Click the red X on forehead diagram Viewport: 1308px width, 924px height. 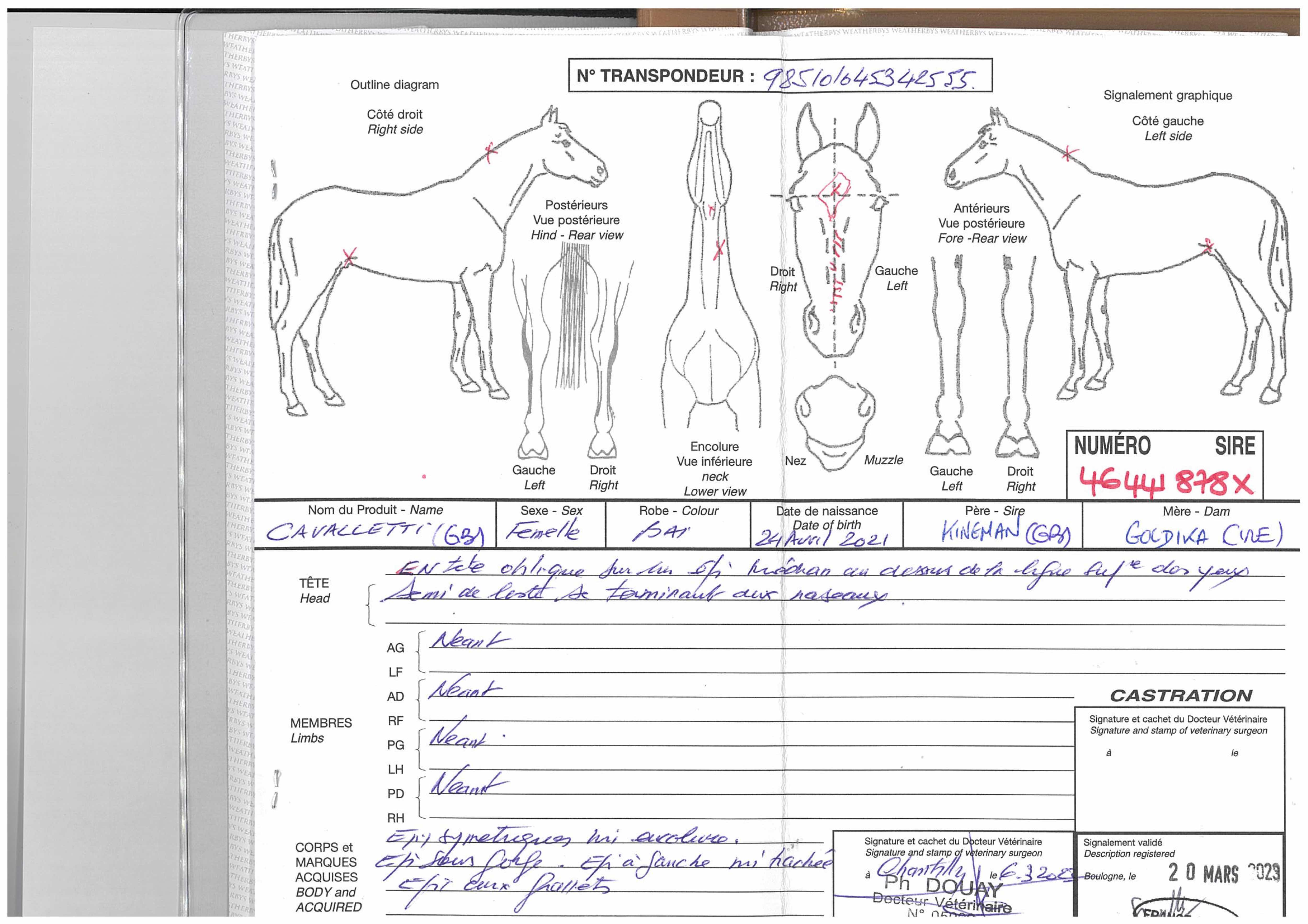point(835,190)
